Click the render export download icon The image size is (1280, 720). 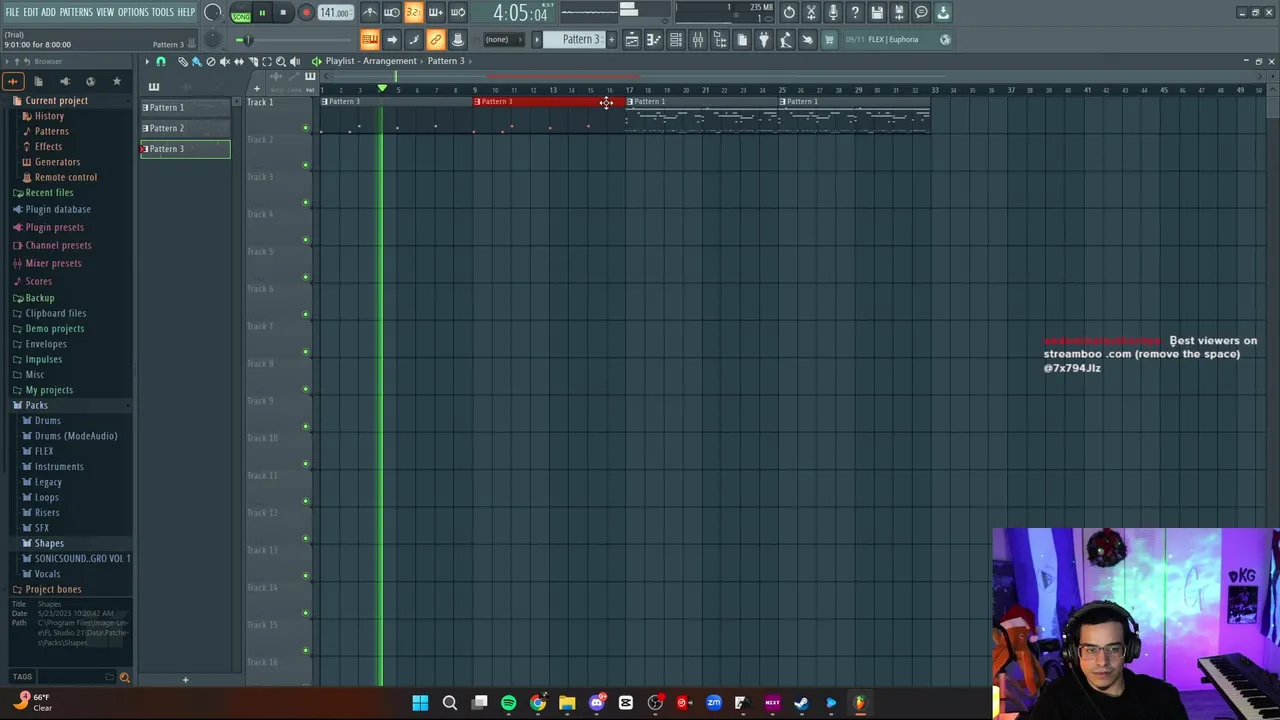[x=943, y=13]
